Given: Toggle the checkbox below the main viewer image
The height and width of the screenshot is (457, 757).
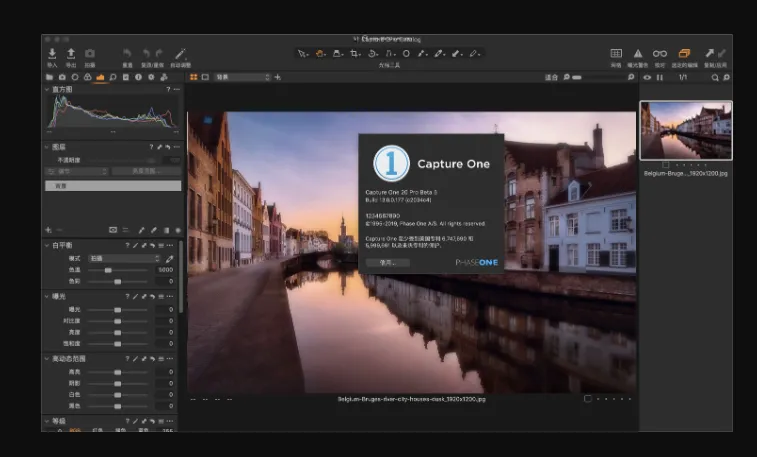Looking at the screenshot, I should click(588, 399).
